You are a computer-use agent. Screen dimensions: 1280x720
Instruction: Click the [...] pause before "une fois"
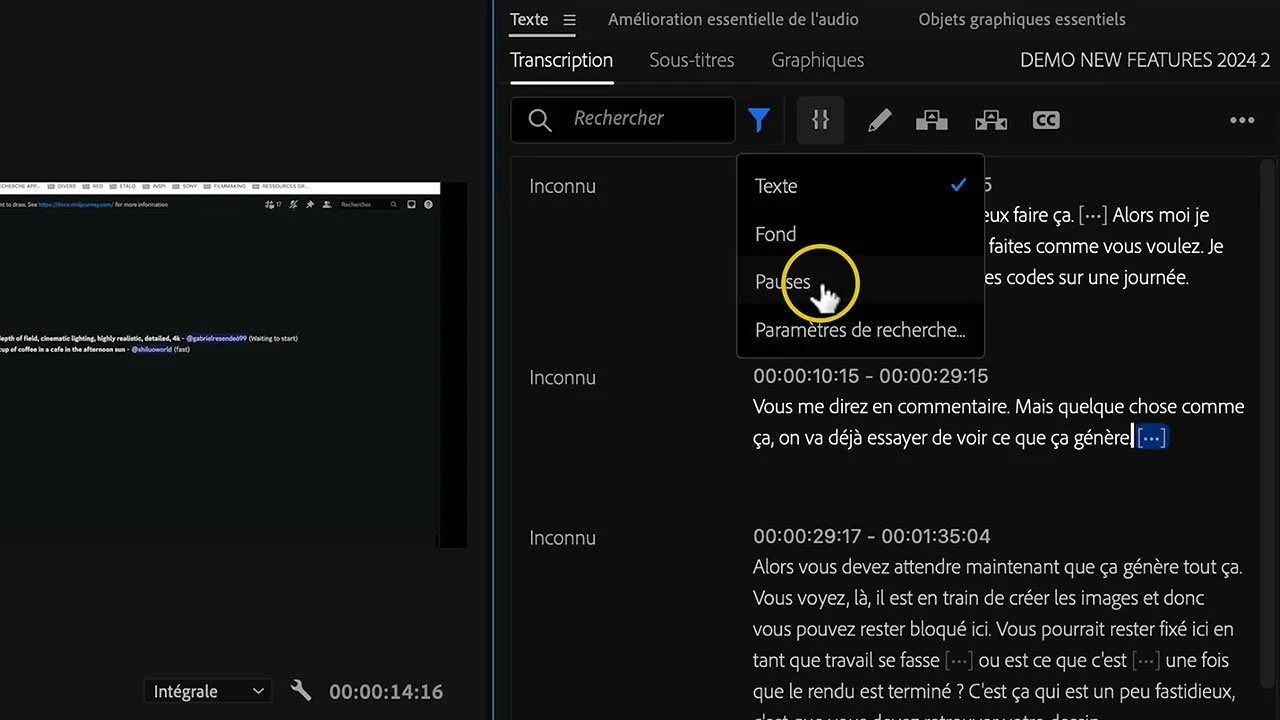coord(1146,660)
